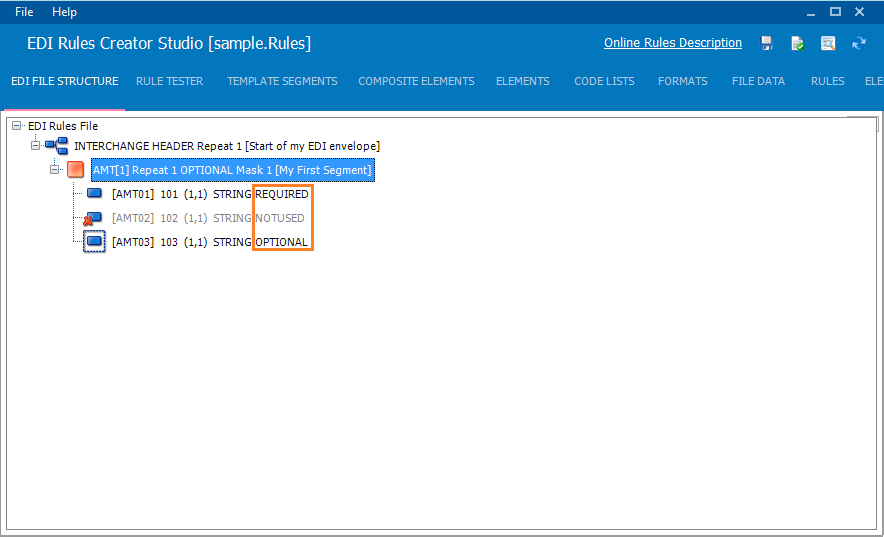
Task: Open the TEMPLATE SEGMENTS tab
Action: (x=282, y=81)
